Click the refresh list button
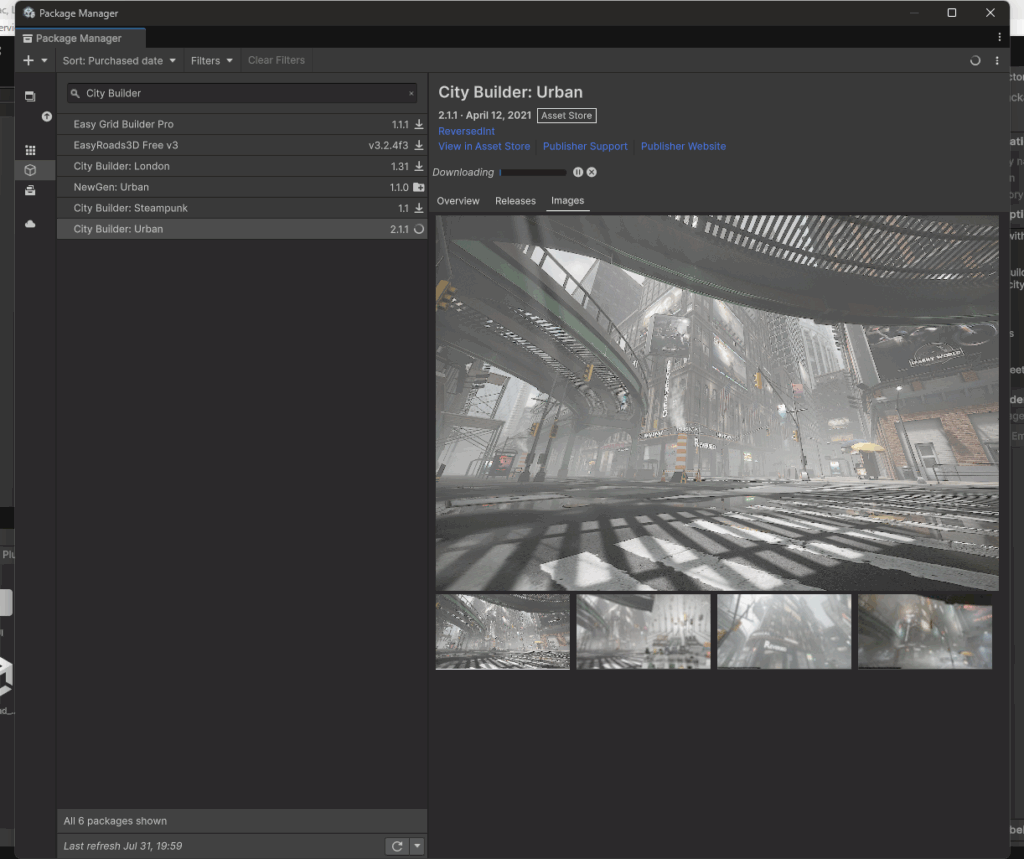This screenshot has height=859, width=1024. tap(397, 846)
